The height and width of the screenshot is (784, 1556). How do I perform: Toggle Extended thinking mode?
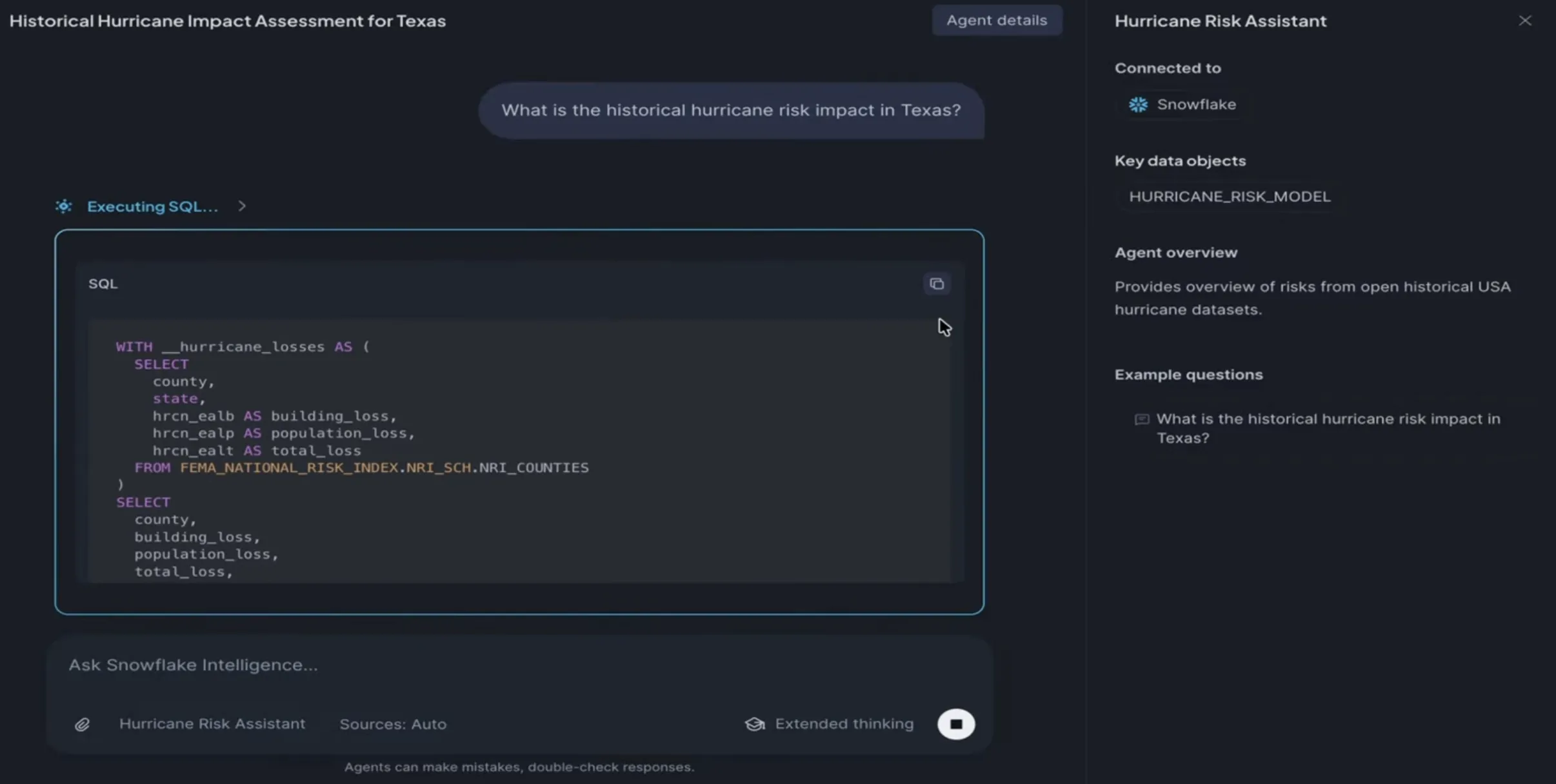click(x=830, y=724)
